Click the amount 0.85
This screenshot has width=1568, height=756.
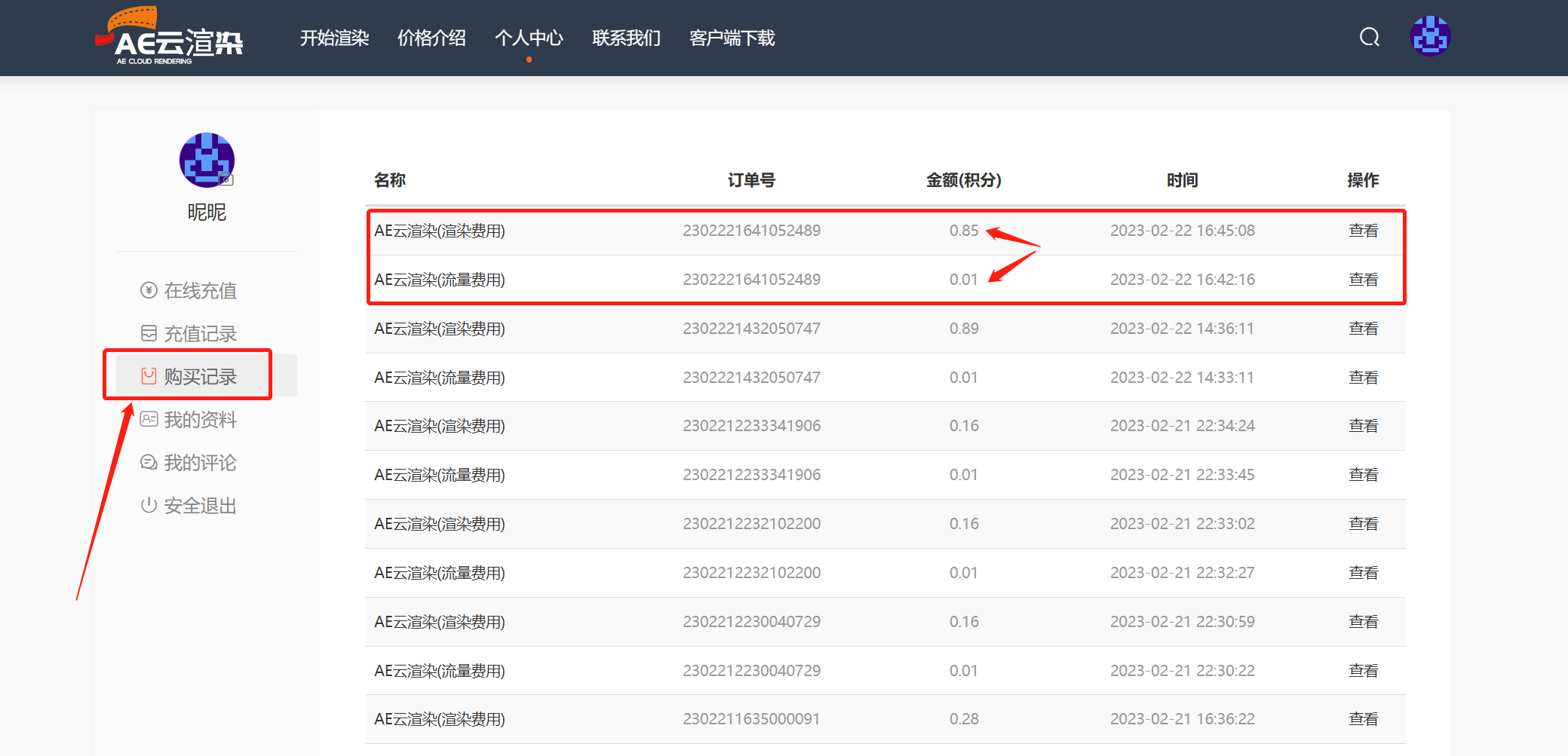point(964,231)
